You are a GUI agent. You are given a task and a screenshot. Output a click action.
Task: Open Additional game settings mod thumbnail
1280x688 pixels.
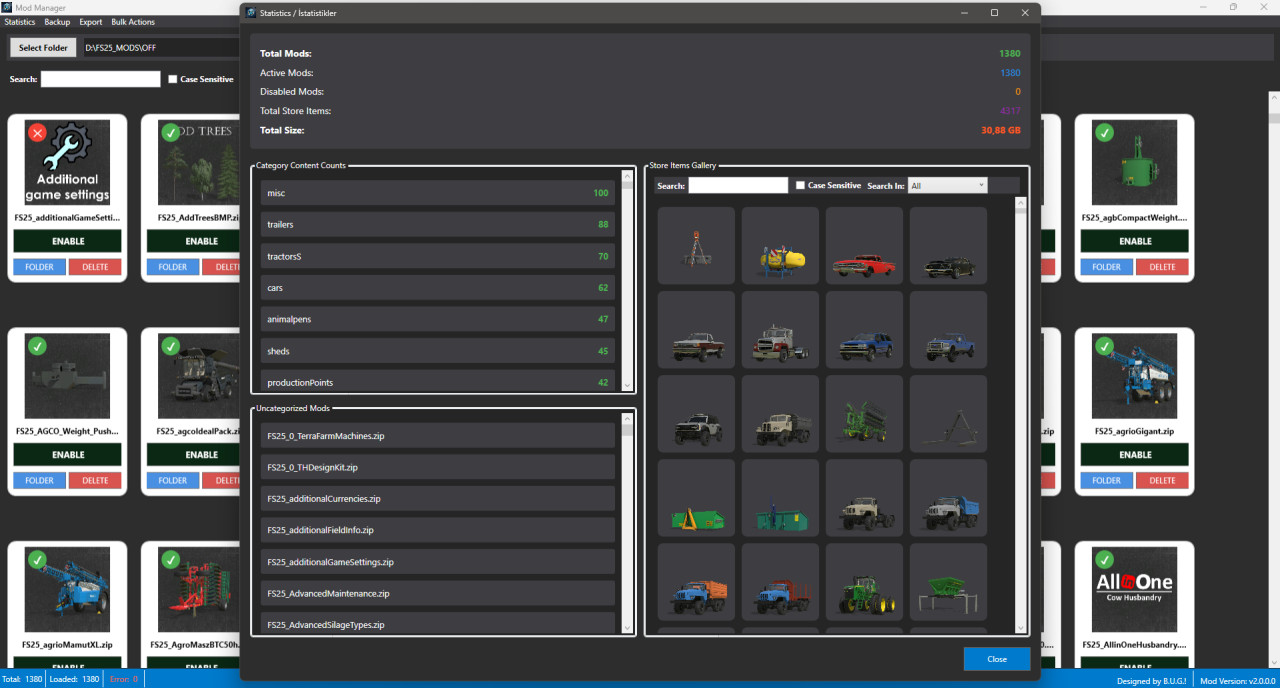click(68, 163)
